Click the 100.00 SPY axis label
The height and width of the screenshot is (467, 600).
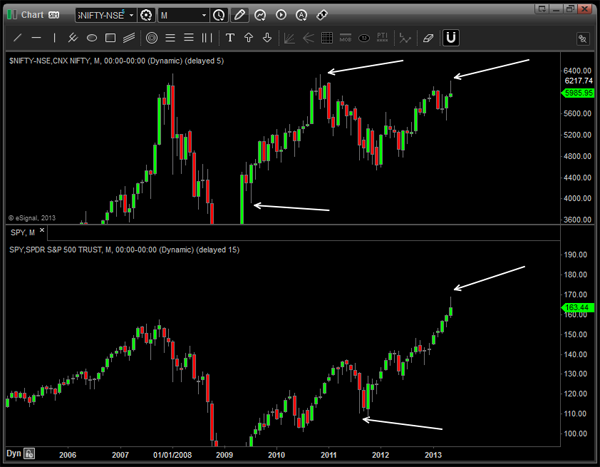576,433
